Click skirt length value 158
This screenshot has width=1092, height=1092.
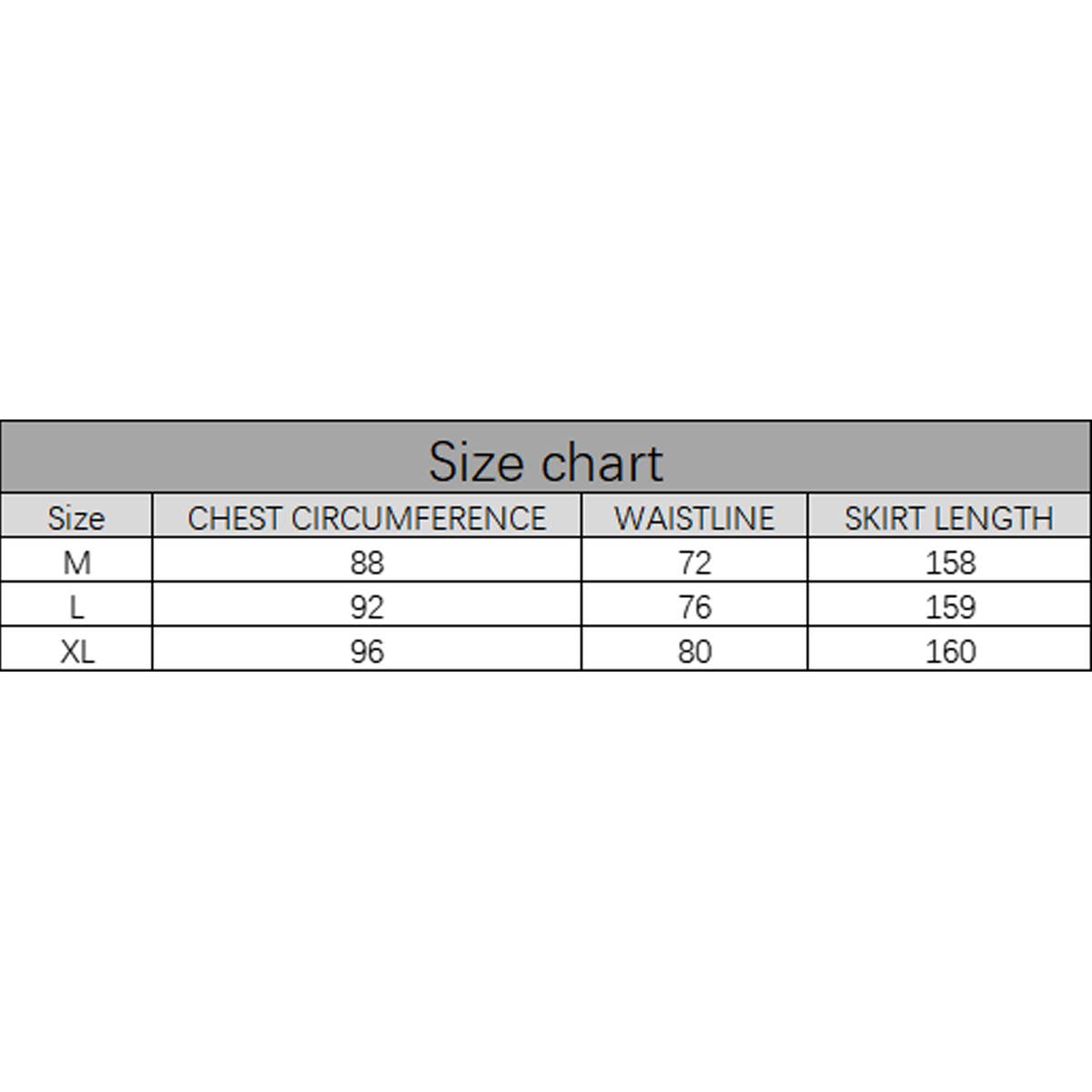(950, 562)
